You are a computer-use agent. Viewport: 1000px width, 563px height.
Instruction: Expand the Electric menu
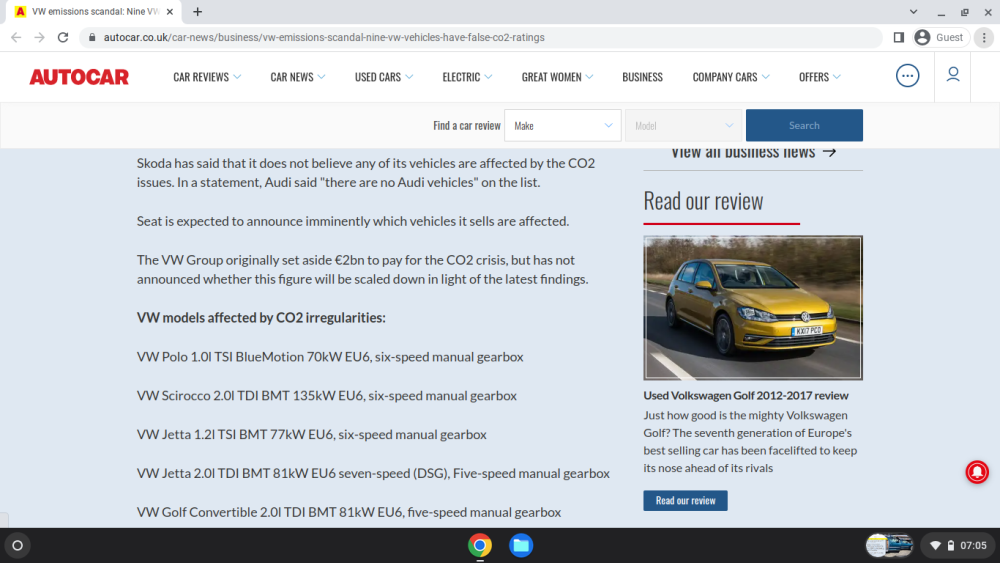click(467, 77)
